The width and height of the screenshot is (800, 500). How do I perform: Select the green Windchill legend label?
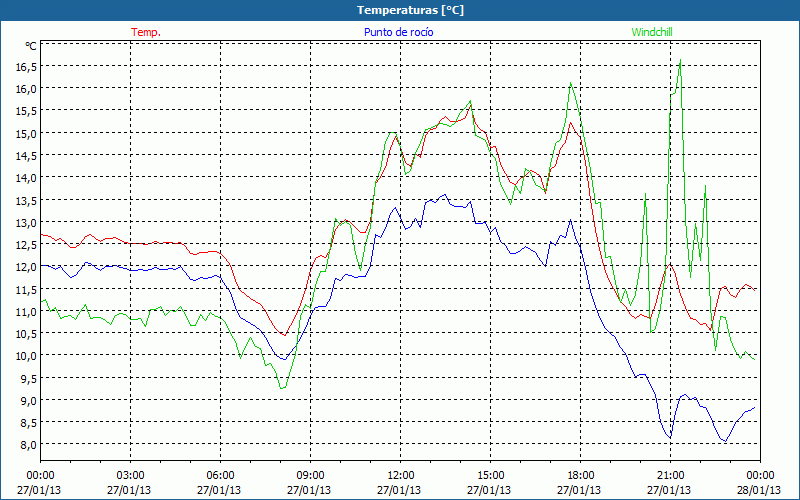(652, 32)
